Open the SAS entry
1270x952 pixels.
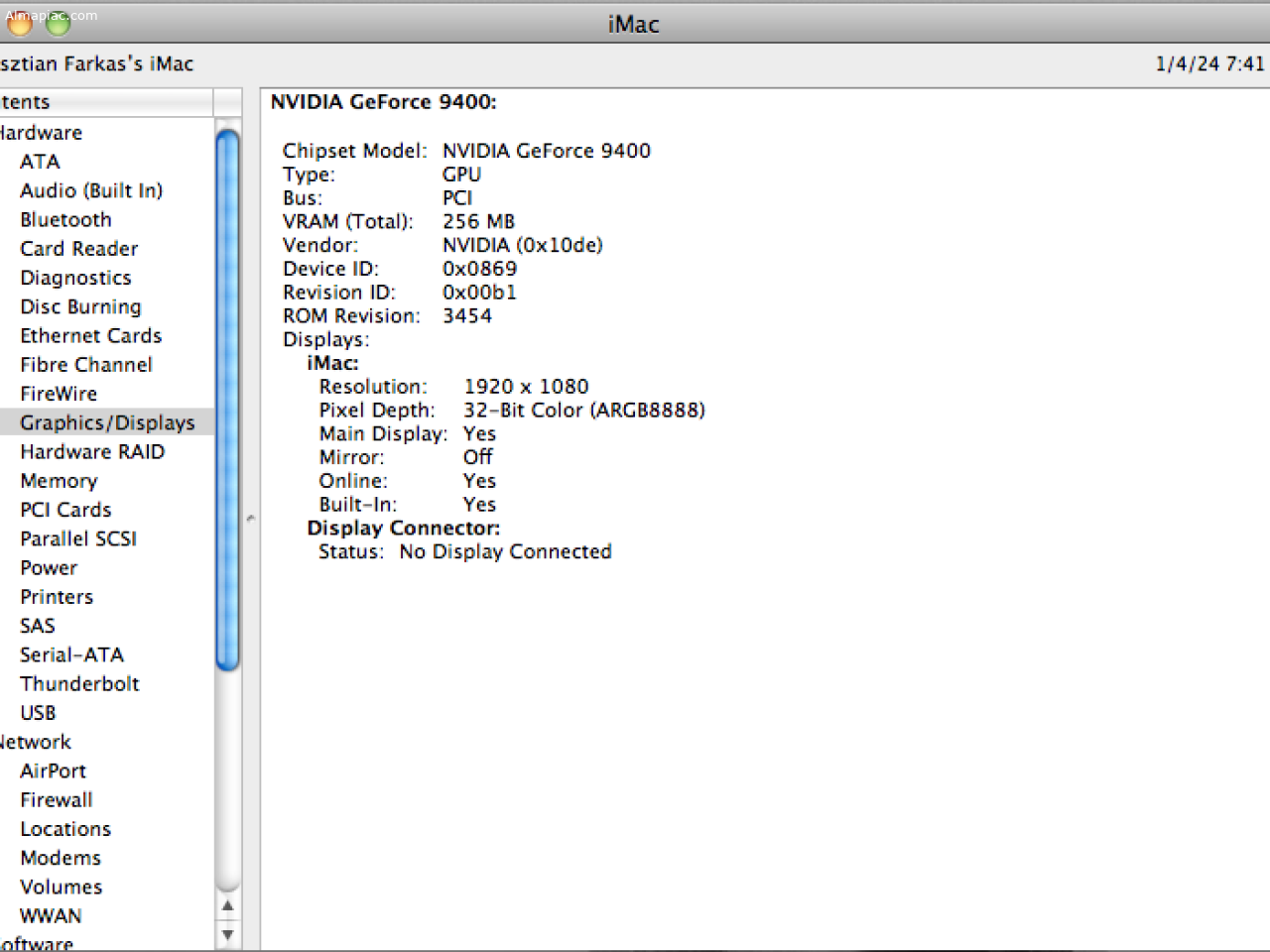click(38, 626)
